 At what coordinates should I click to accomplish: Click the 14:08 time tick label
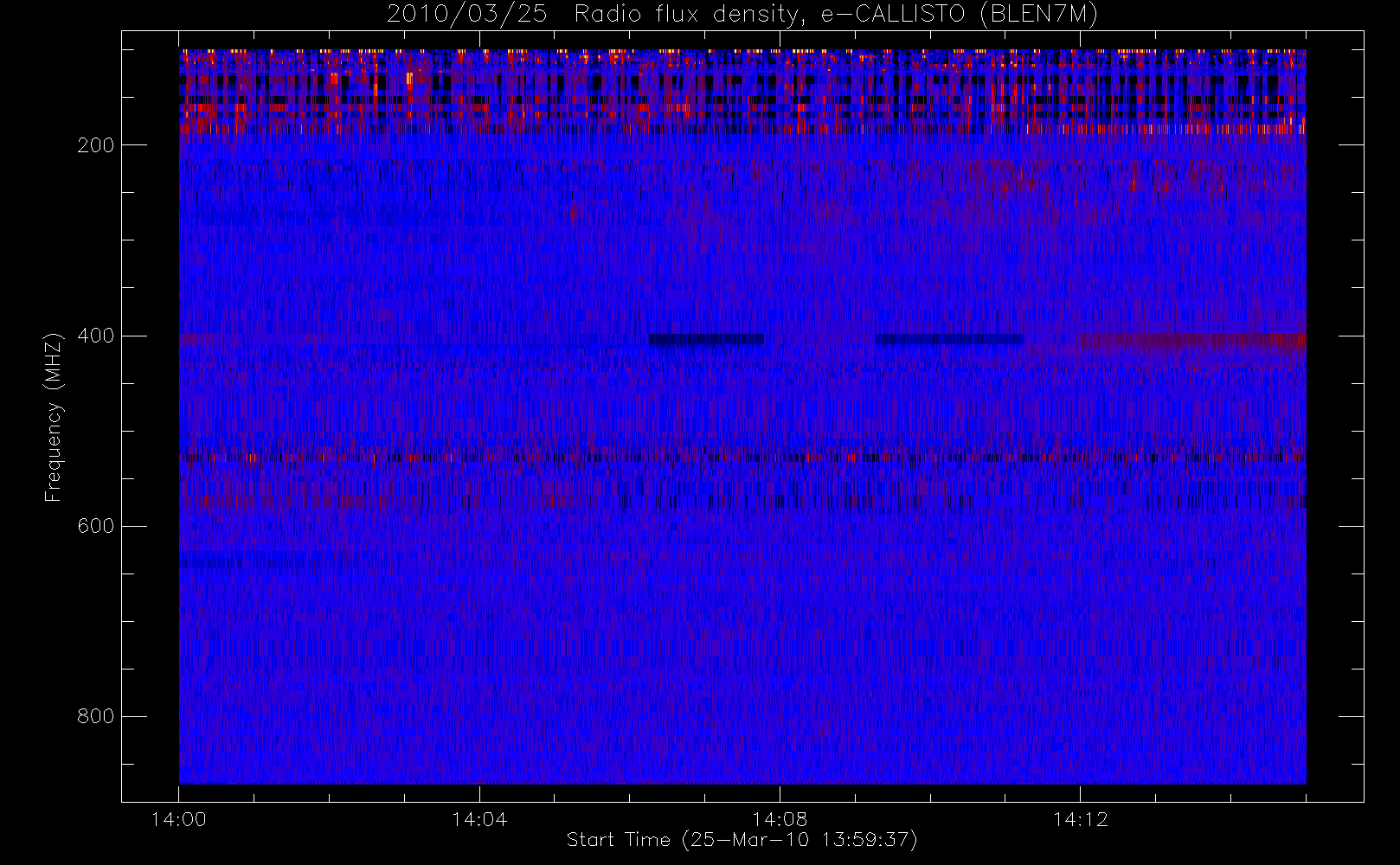(780, 819)
